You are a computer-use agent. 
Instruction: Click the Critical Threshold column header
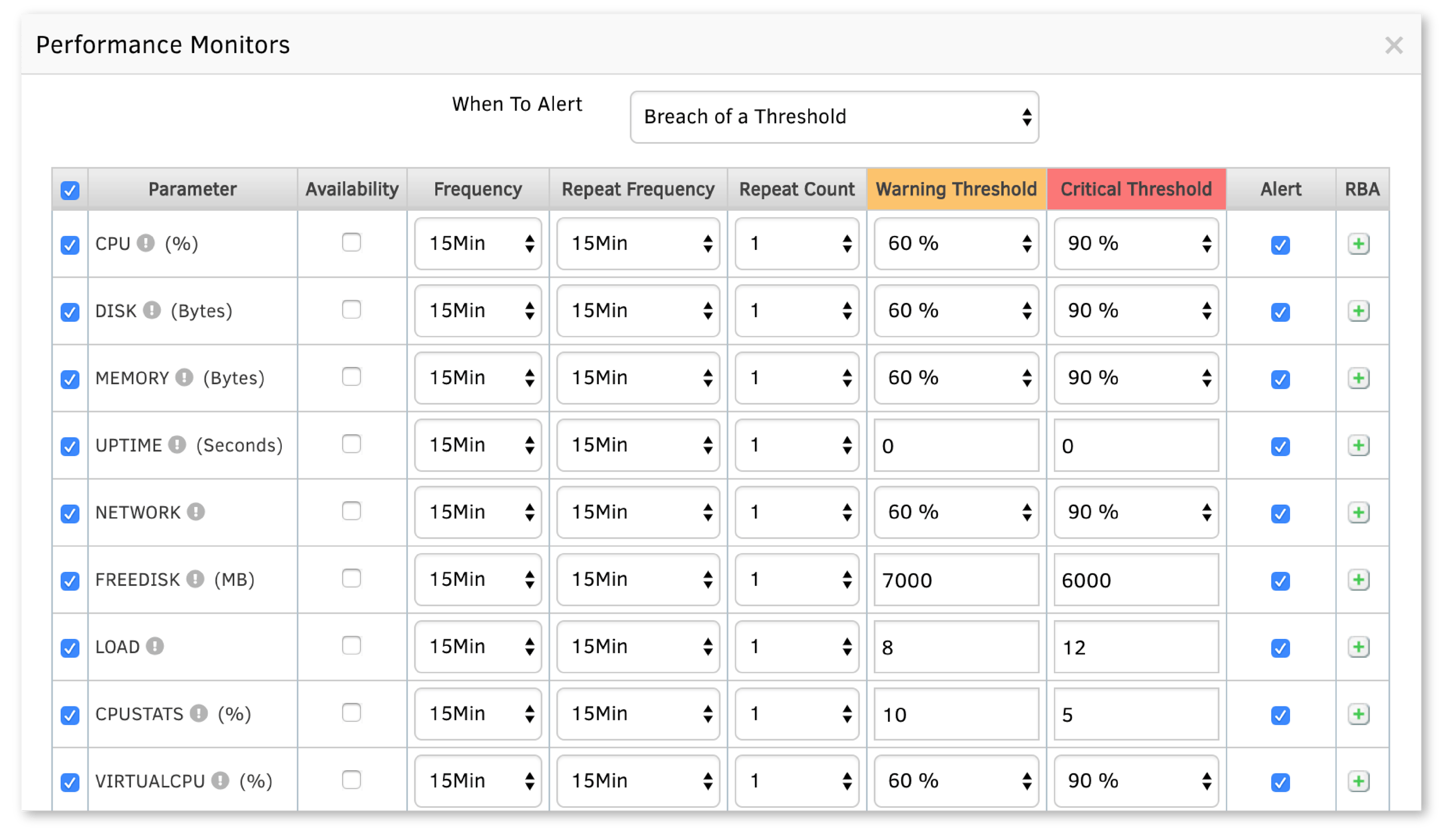click(1136, 189)
